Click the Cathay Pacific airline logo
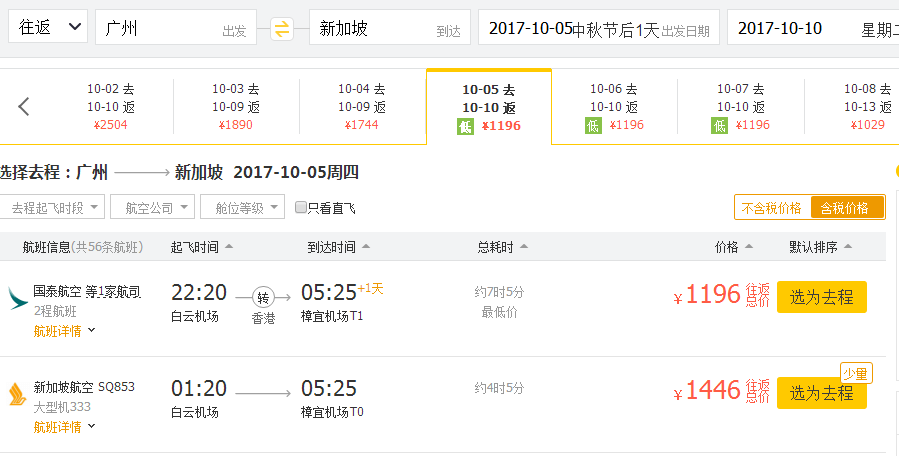 [x=17, y=299]
